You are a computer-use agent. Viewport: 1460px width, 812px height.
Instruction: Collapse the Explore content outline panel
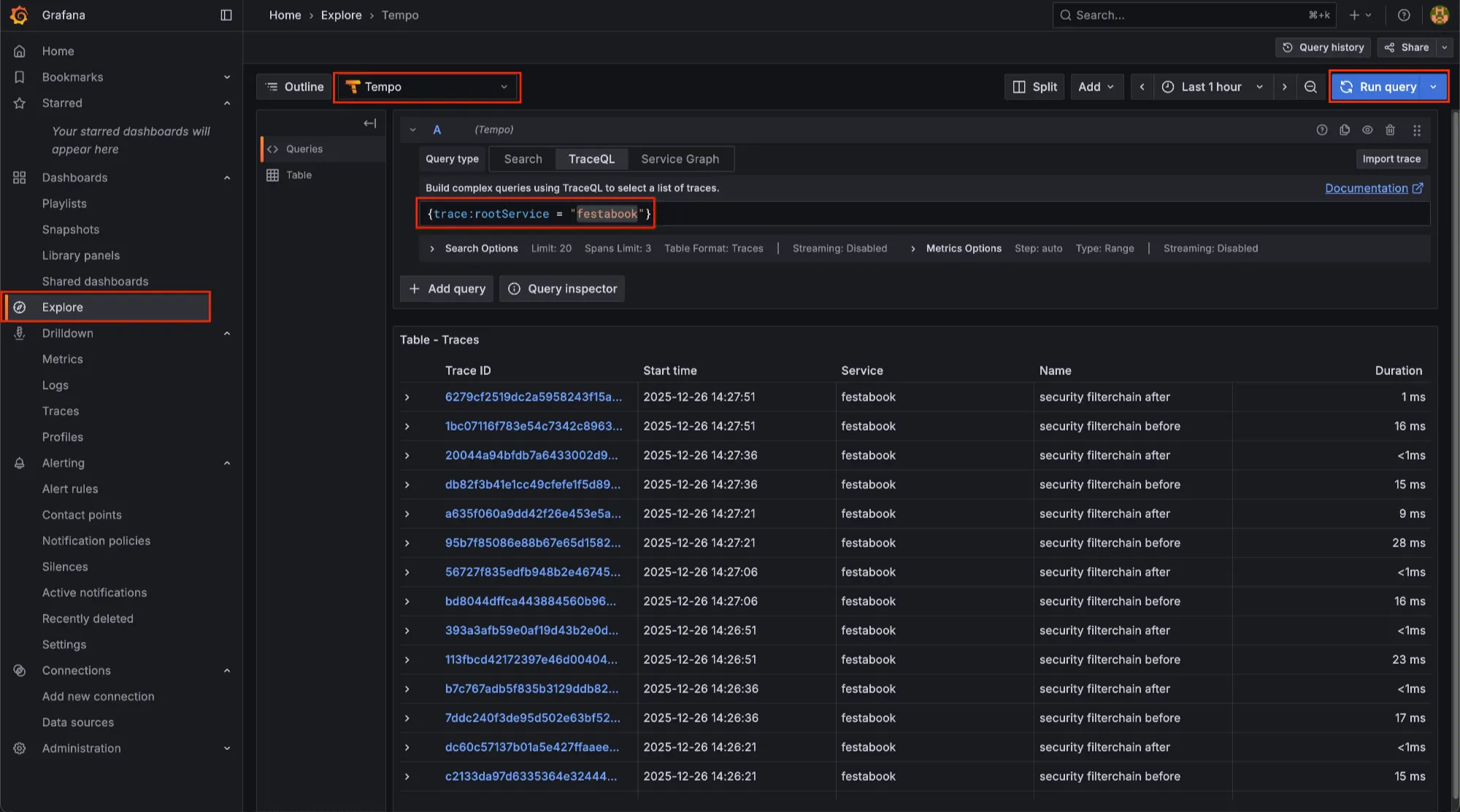[x=369, y=123]
